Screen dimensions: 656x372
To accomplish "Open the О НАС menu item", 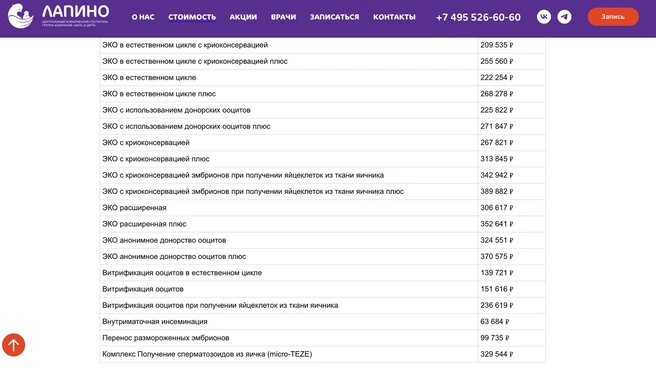I will [143, 17].
